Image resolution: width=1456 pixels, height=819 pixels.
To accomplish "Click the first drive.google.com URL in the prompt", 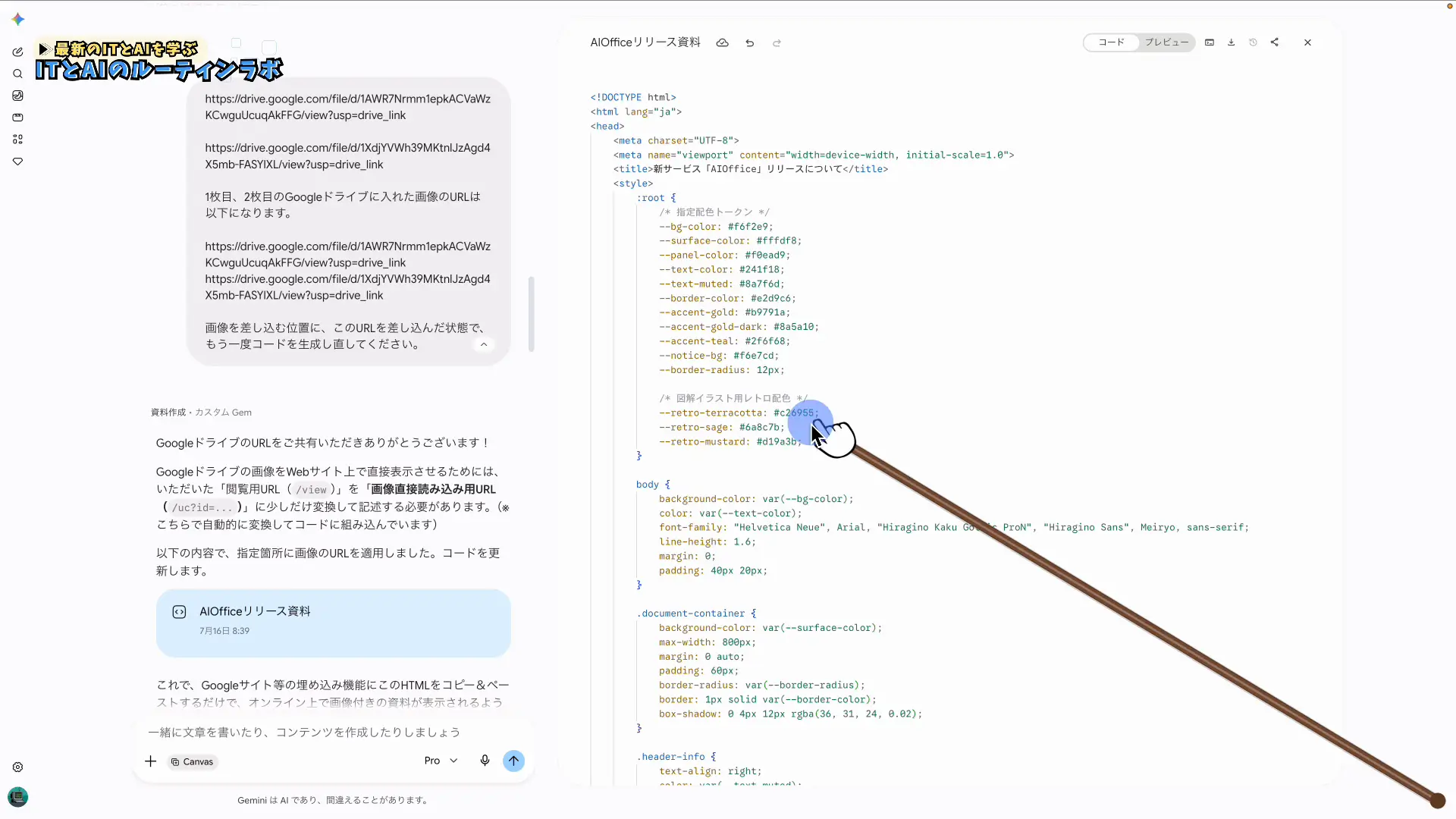I will (x=347, y=107).
